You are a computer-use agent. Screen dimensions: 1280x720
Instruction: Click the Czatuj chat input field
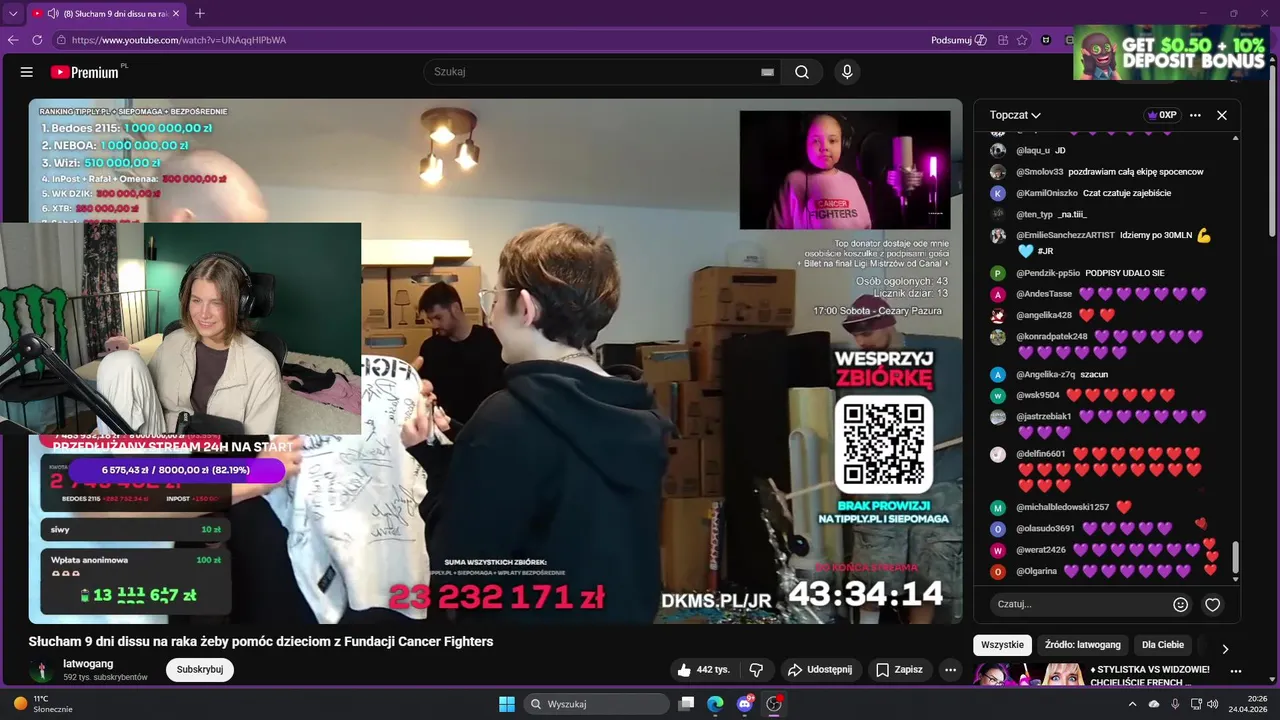pyautogui.click(x=1080, y=604)
